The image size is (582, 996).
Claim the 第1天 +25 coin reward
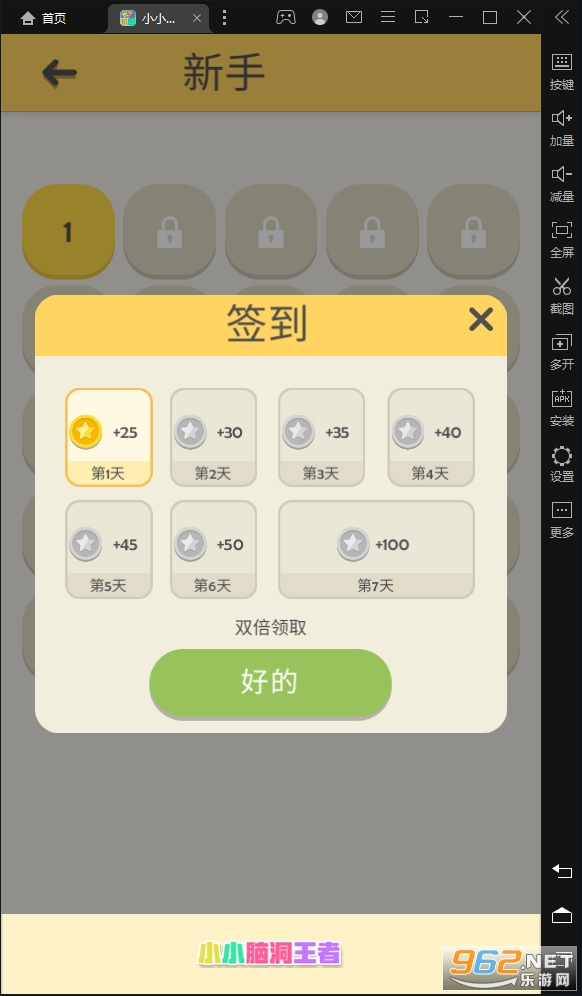tap(109, 437)
